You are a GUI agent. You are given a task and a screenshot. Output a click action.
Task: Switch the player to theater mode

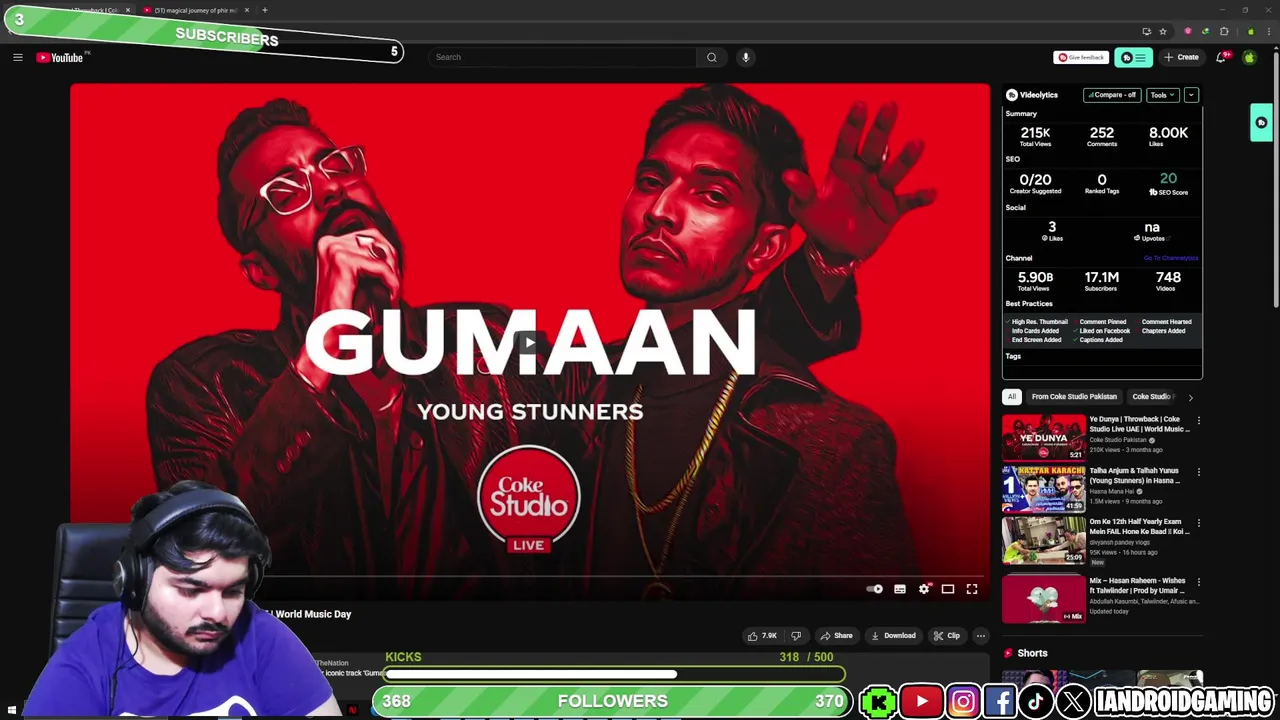click(948, 589)
